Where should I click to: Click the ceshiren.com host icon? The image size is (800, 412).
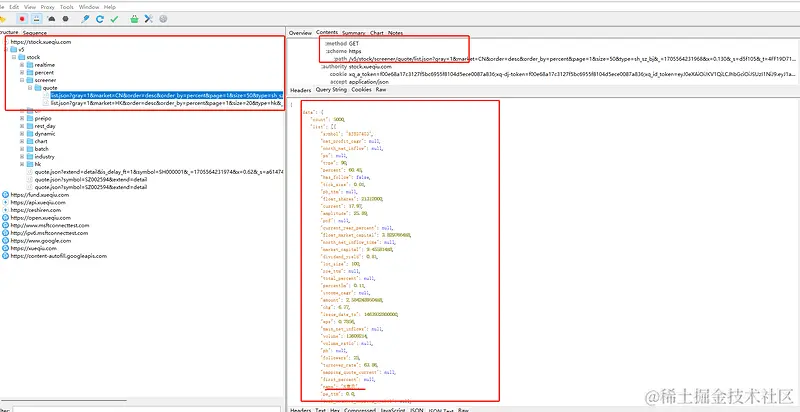[x=6, y=210]
